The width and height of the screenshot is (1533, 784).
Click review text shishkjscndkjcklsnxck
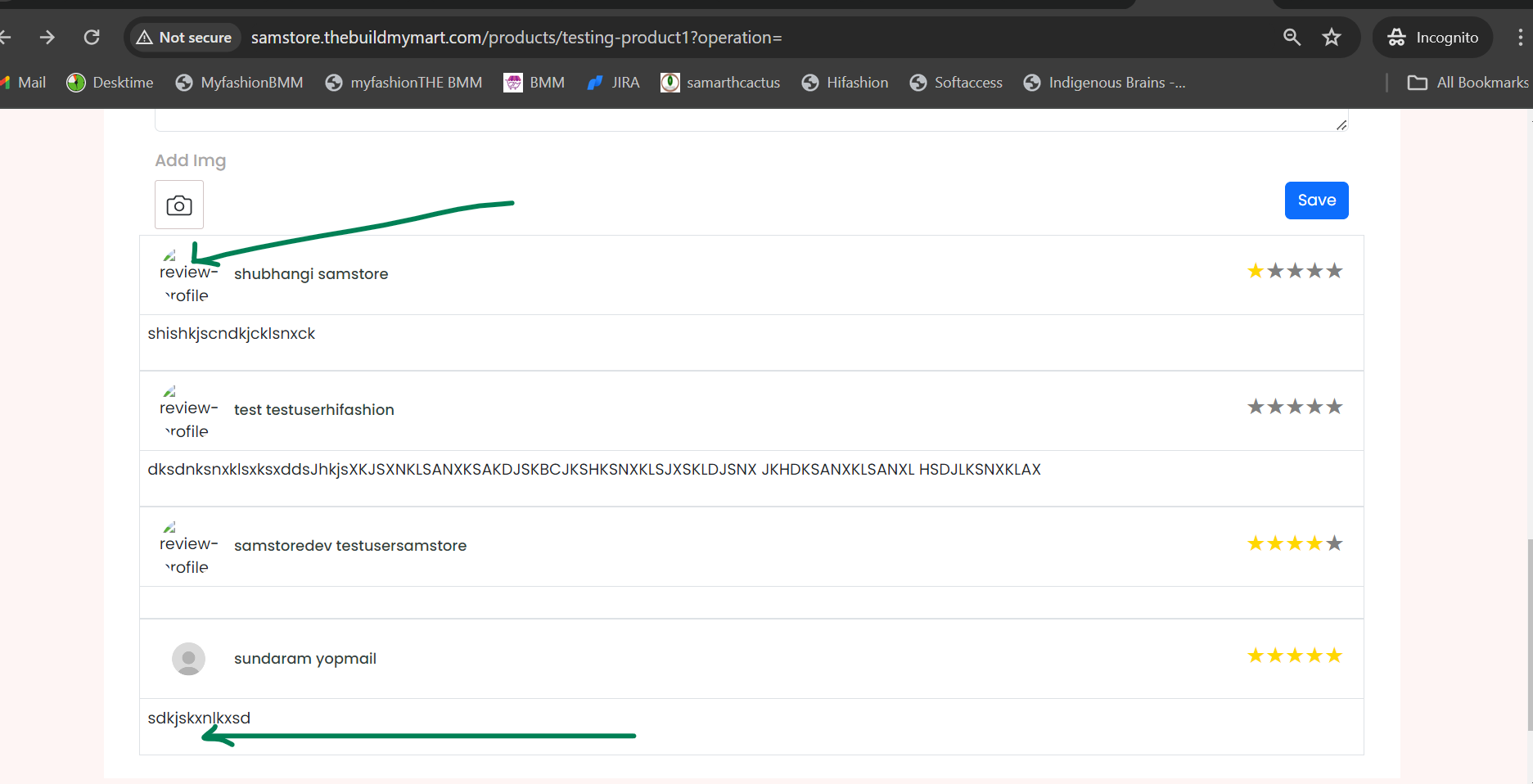click(x=232, y=334)
